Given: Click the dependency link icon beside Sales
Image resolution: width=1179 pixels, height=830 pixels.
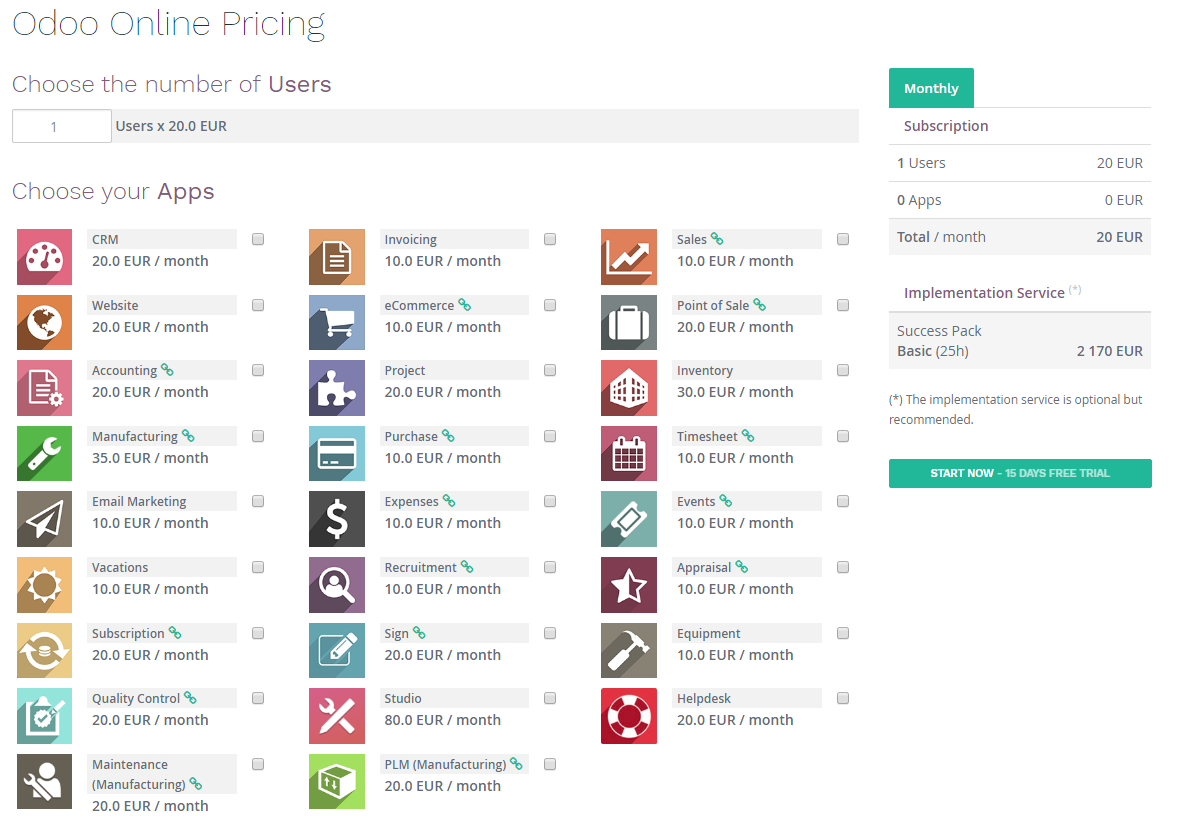Looking at the screenshot, I should tap(717, 239).
